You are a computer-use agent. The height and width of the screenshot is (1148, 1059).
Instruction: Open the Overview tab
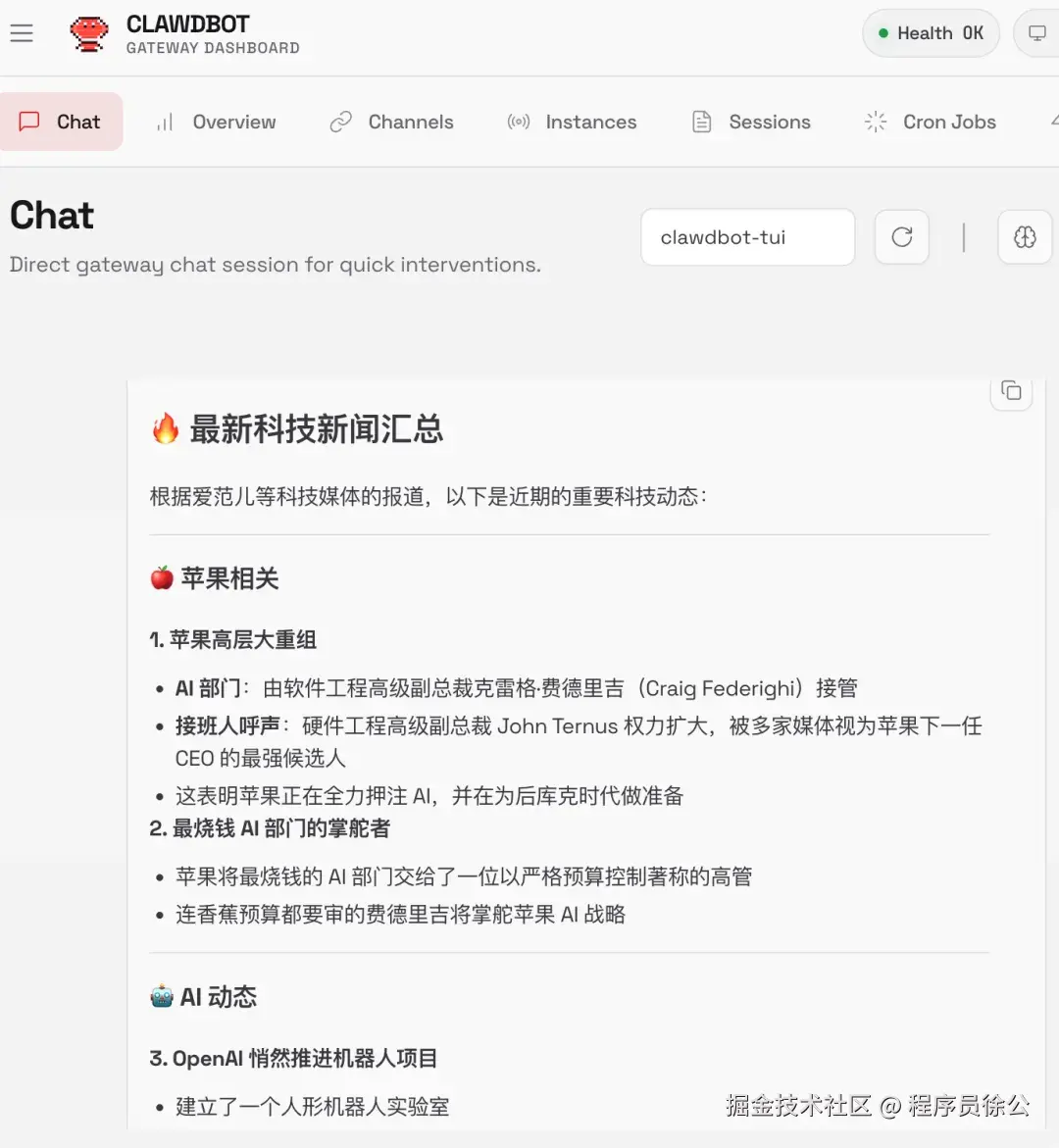pyautogui.click(x=216, y=122)
